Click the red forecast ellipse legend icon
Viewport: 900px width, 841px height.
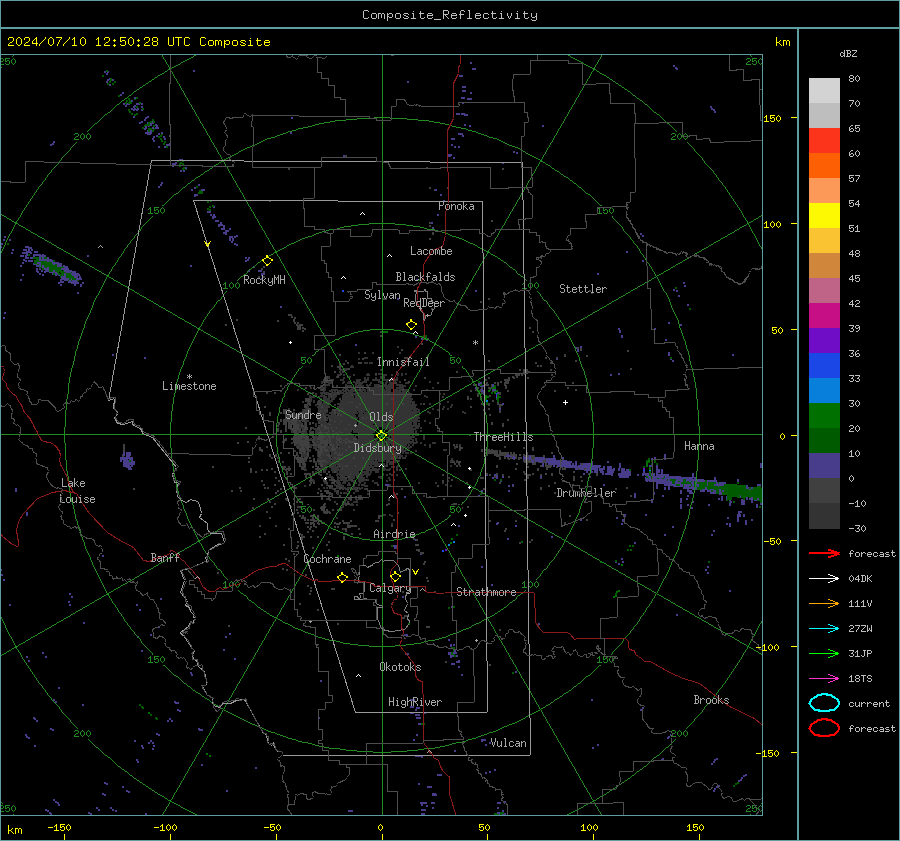point(824,728)
